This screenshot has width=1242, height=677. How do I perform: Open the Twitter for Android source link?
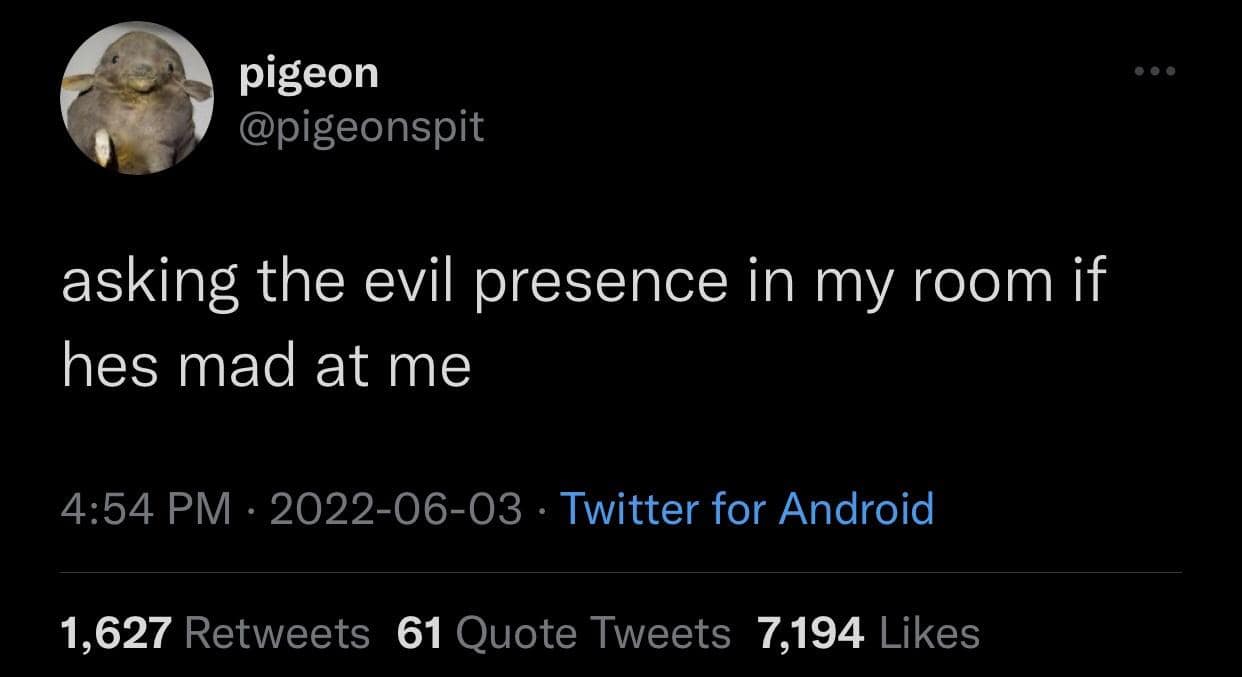[746, 508]
